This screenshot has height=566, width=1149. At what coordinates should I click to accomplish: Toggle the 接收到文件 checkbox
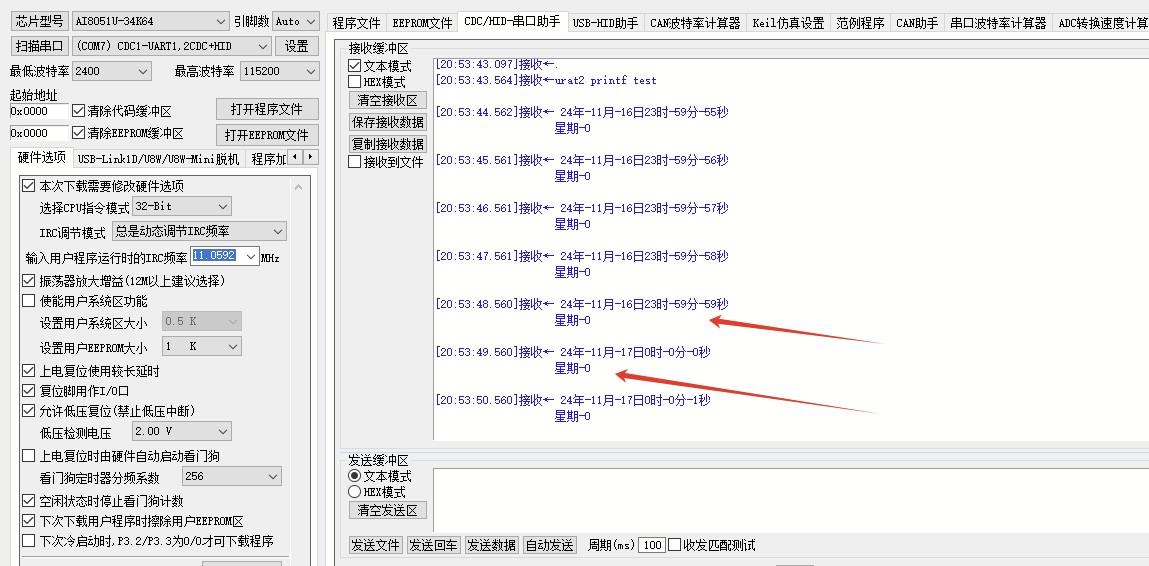click(355, 162)
